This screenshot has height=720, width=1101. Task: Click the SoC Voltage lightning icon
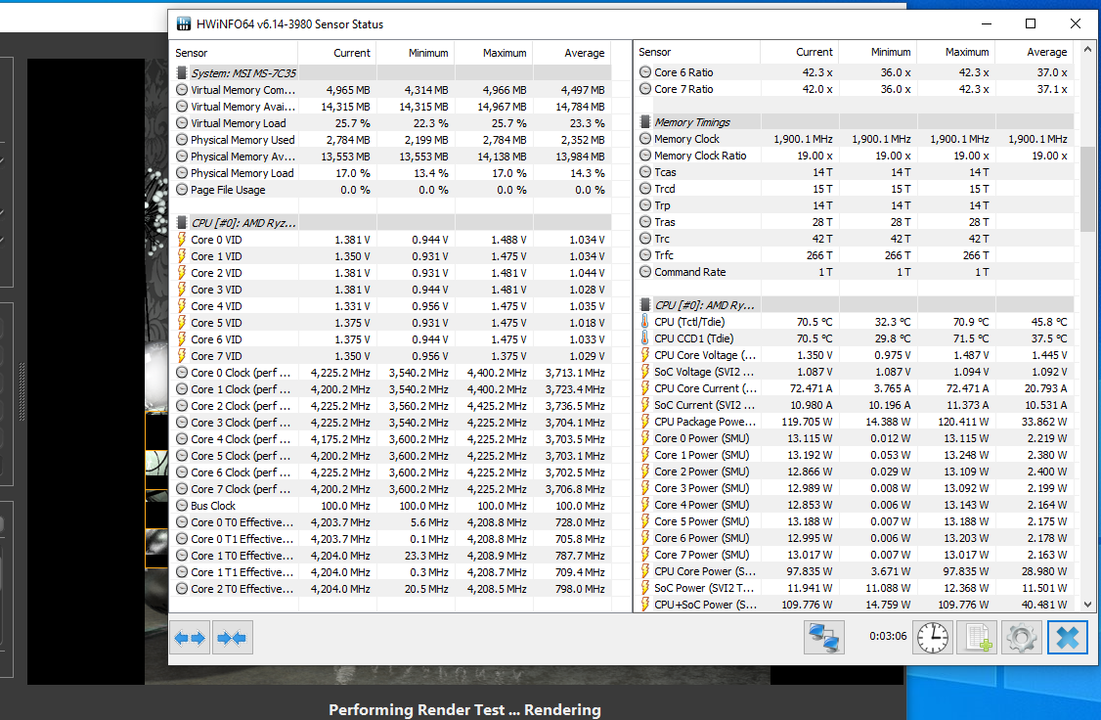(645, 372)
